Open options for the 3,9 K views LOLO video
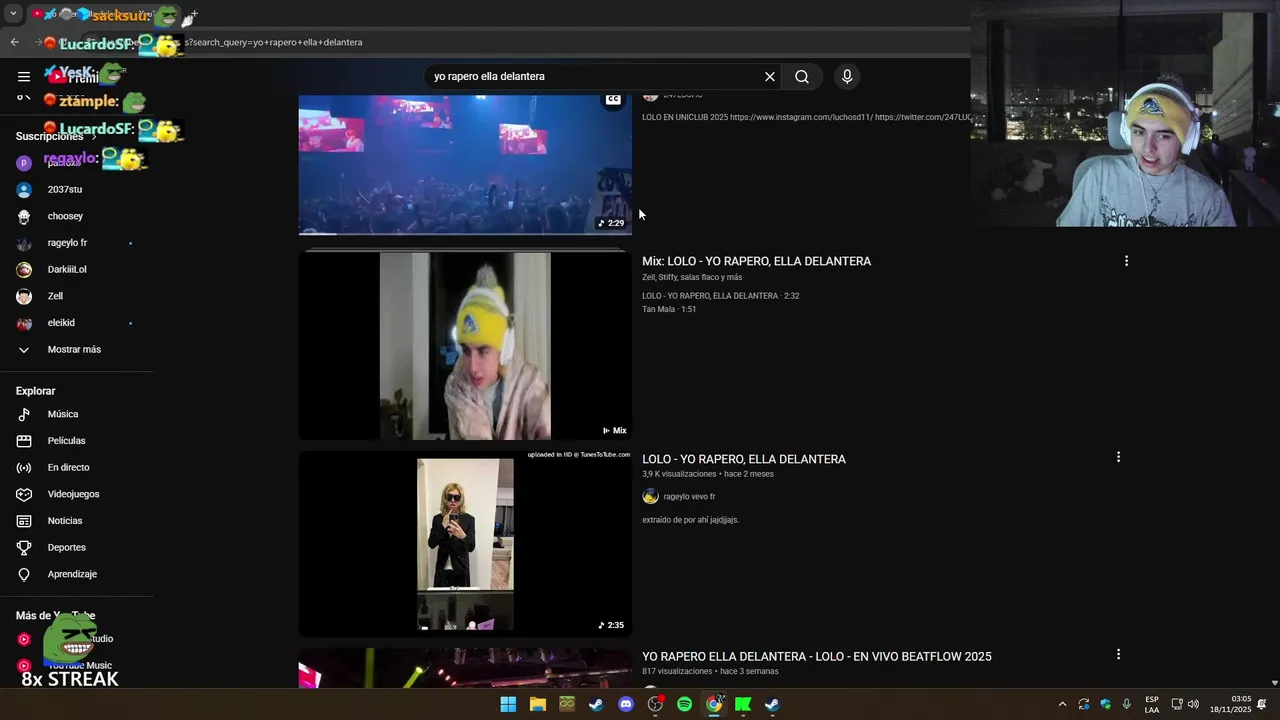The height and width of the screenshot is (720, 1280). [x=1118, y=457]
